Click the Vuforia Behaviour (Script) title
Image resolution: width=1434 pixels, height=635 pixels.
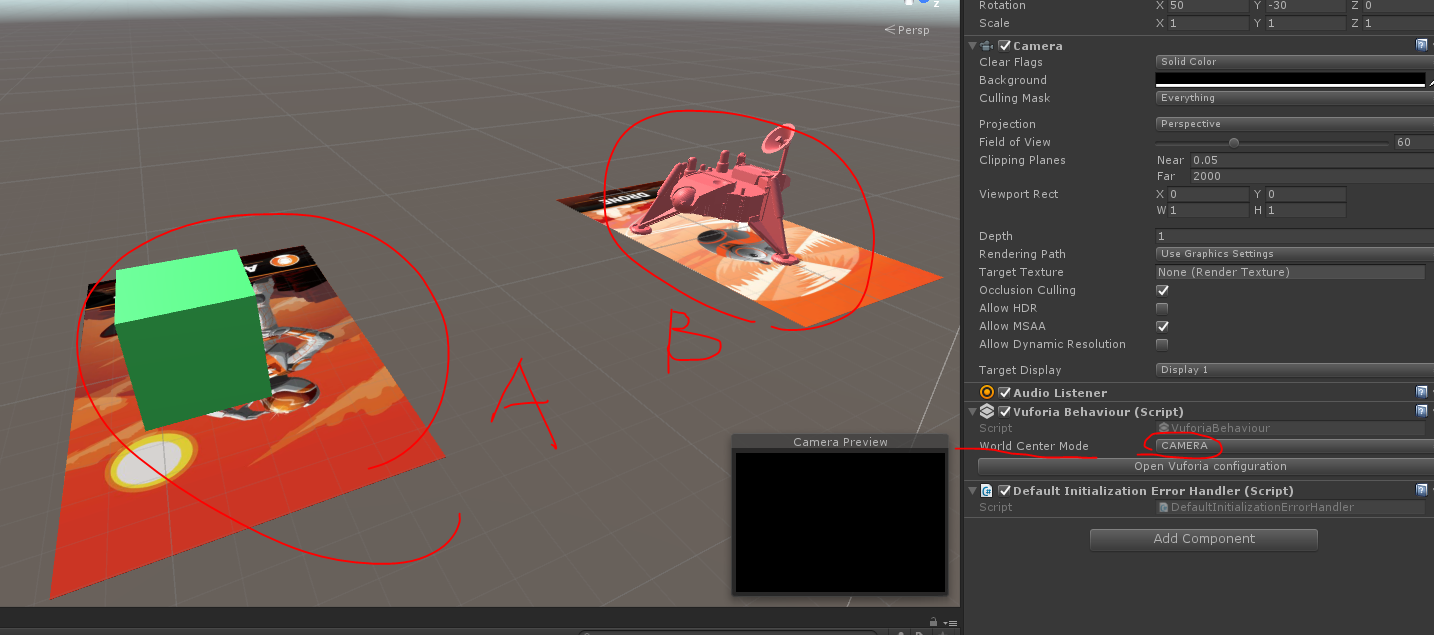click(x=1098, y=412)
